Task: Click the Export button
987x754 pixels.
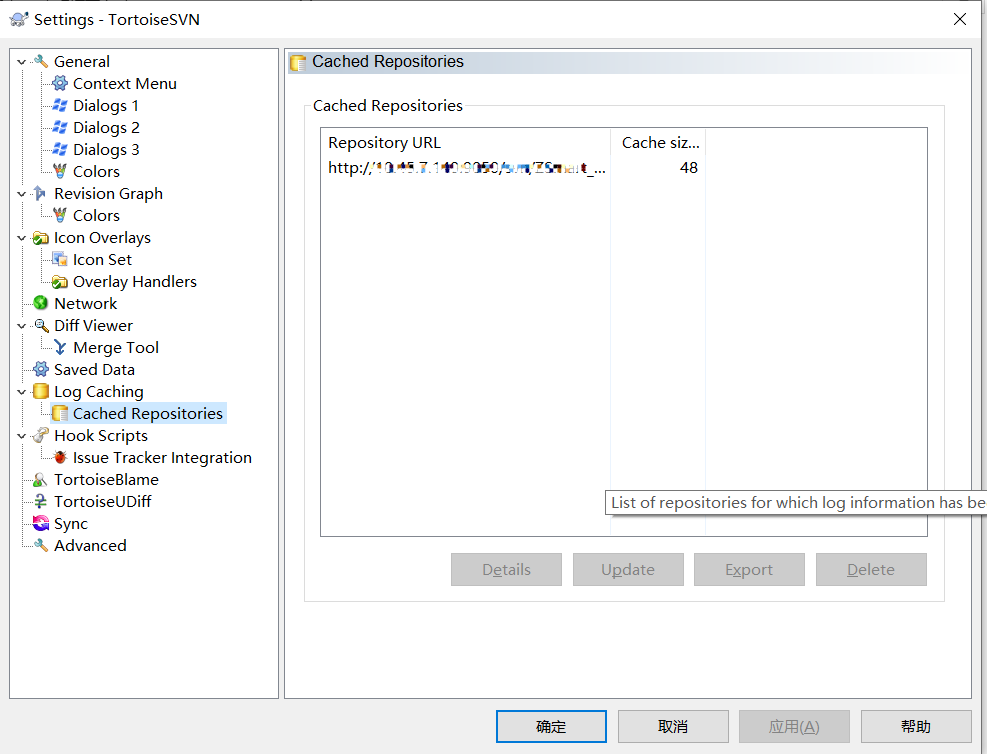Action: coord(749,570)
